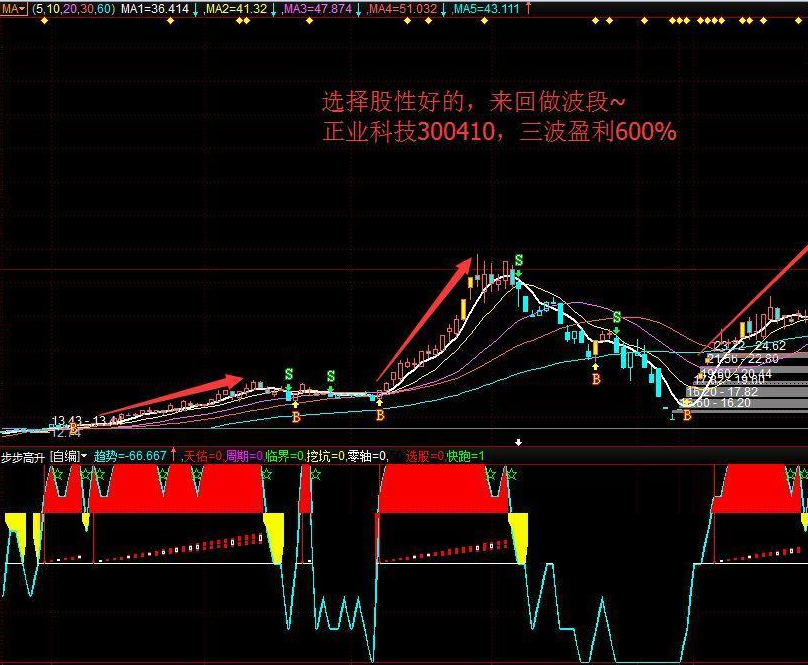808x665 pixels.
Task: Select the MA2=41.32 value
Action: 236,9
